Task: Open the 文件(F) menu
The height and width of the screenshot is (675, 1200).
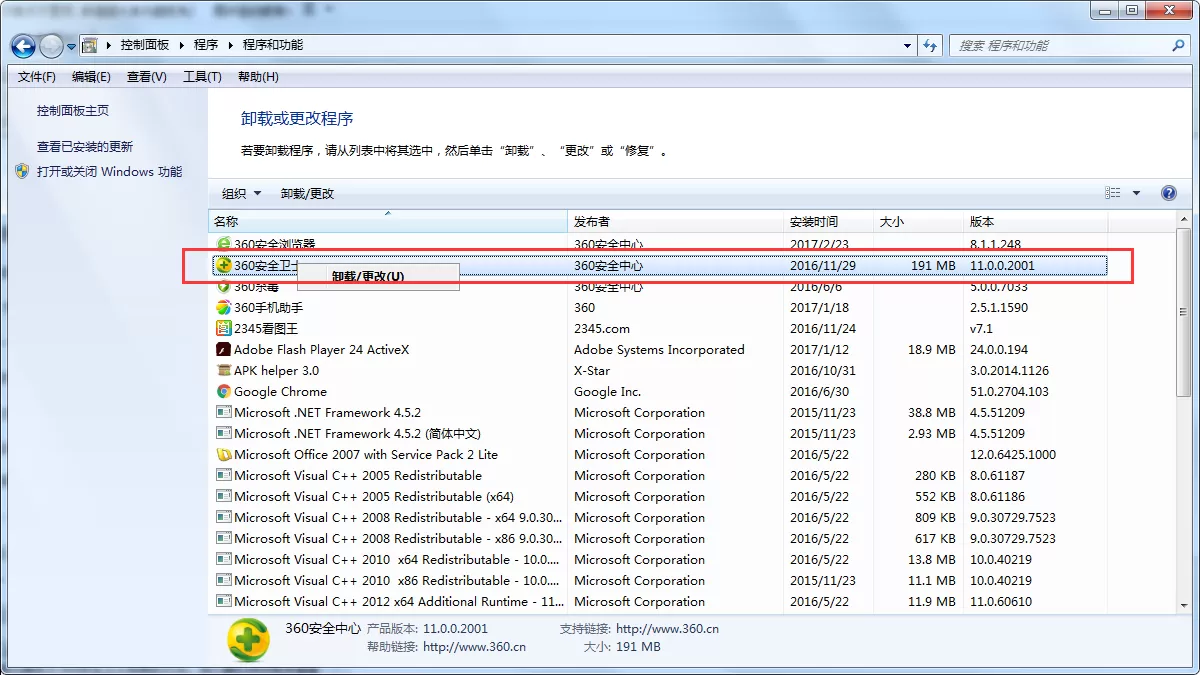Action: click(37, 77)
